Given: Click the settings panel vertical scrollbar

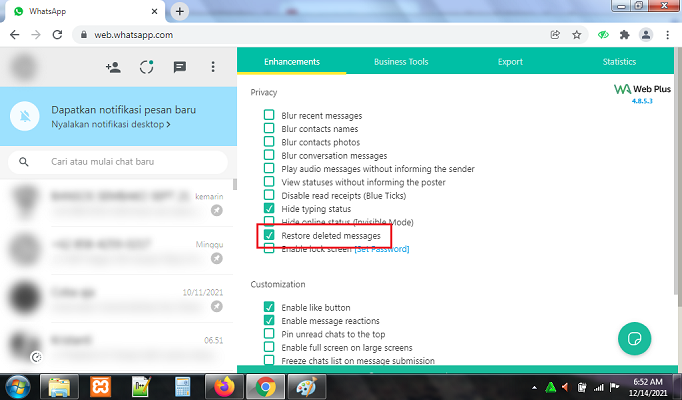Looking at the screenshot, I should tap(677, 171).
